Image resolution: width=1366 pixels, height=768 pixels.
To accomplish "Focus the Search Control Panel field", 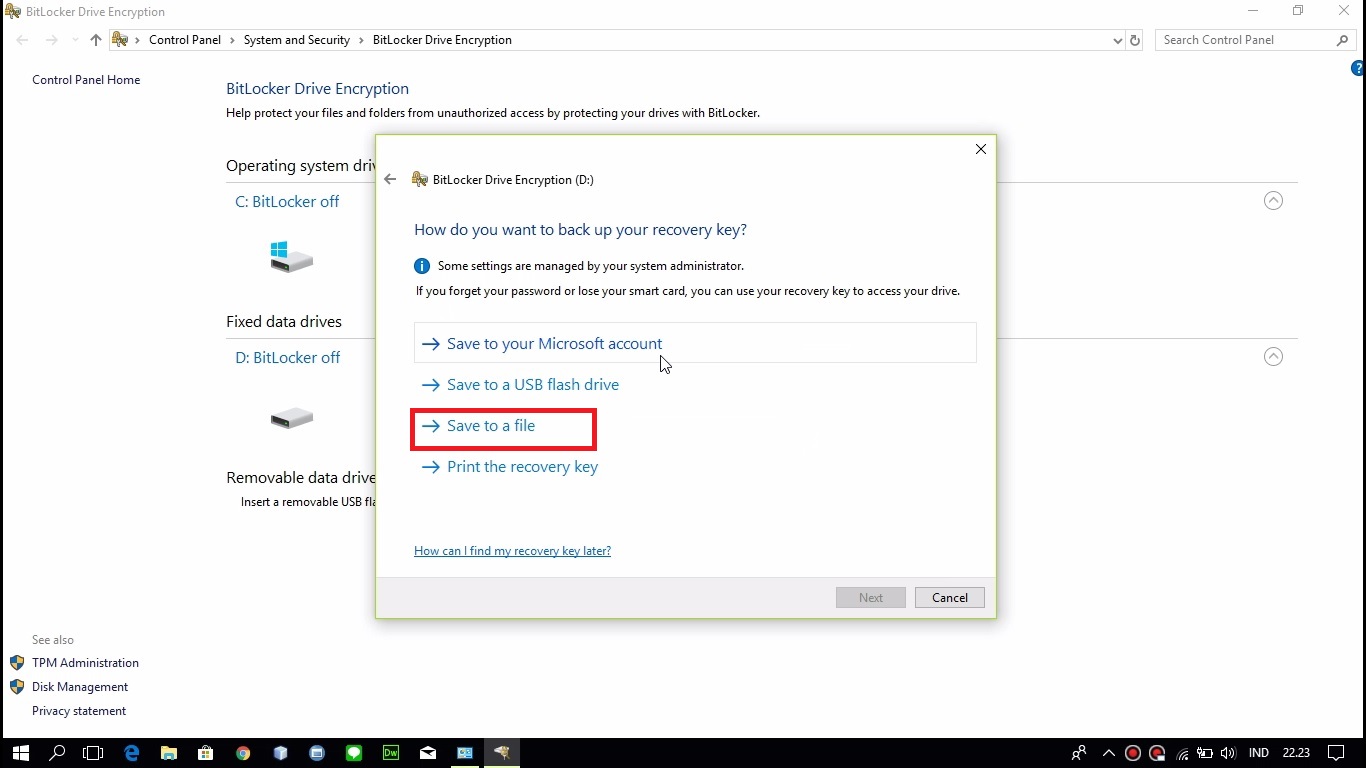I will coord(1245,40).
